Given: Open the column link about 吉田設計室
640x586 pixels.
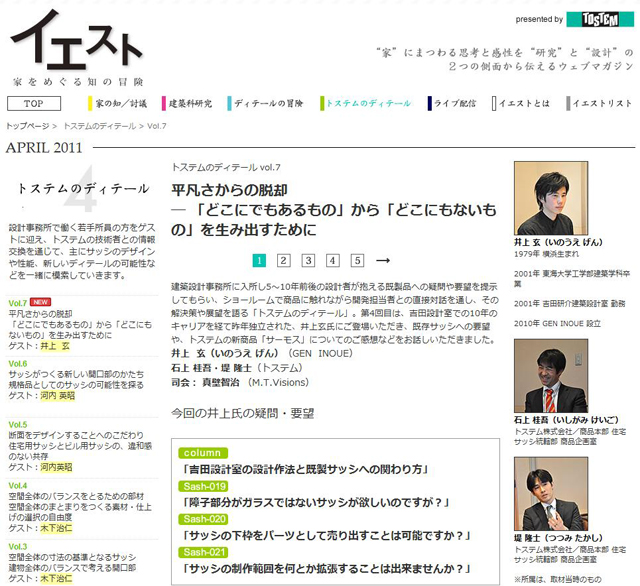Looking at the screenshot, I should [302, 468].
